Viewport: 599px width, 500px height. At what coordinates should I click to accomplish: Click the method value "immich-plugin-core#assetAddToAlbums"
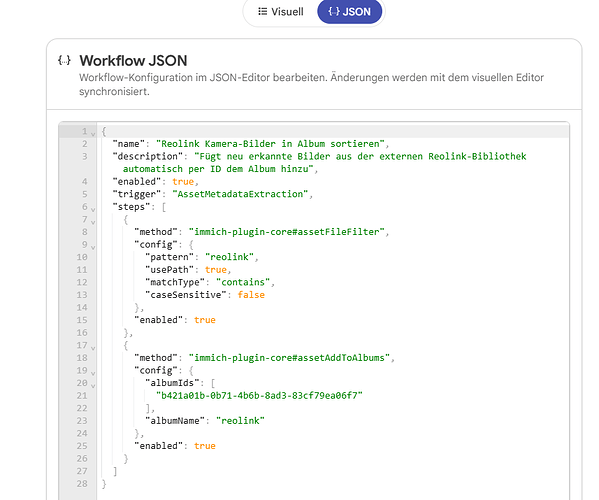coord(289,358)
